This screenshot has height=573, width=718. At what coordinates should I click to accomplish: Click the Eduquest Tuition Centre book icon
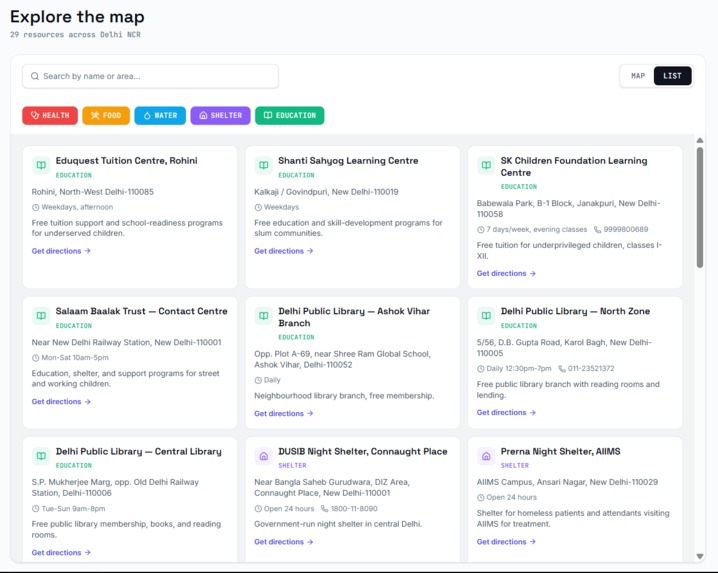coord(41,165)
